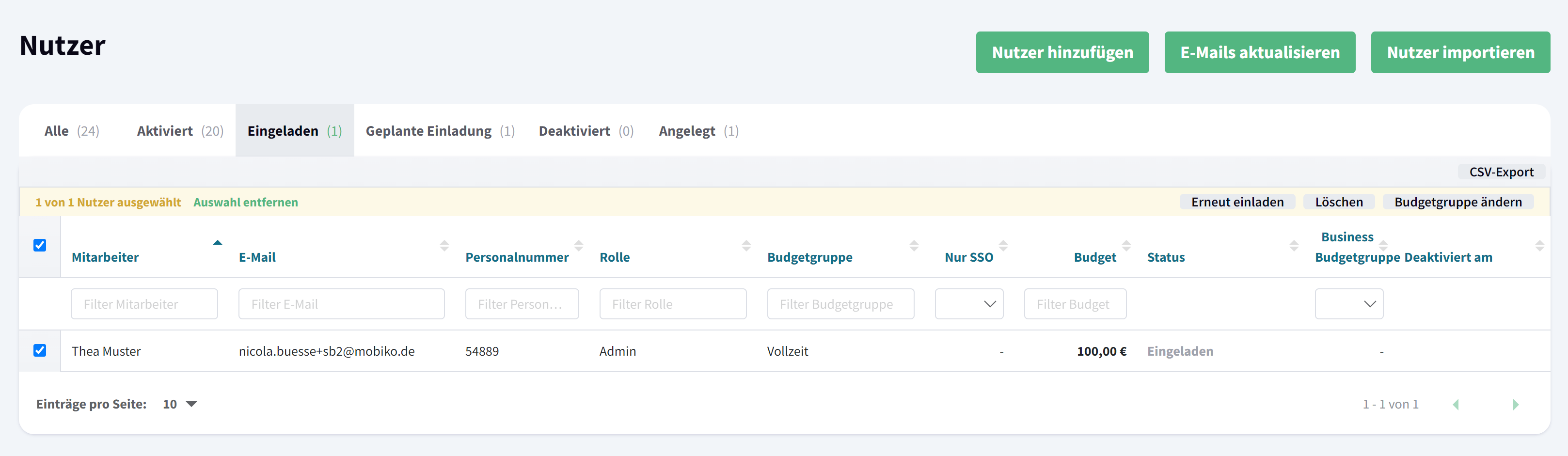Click sort arrows beside Personalnummer header
This screenshot has height=456, width=1568.
(578, 245)
